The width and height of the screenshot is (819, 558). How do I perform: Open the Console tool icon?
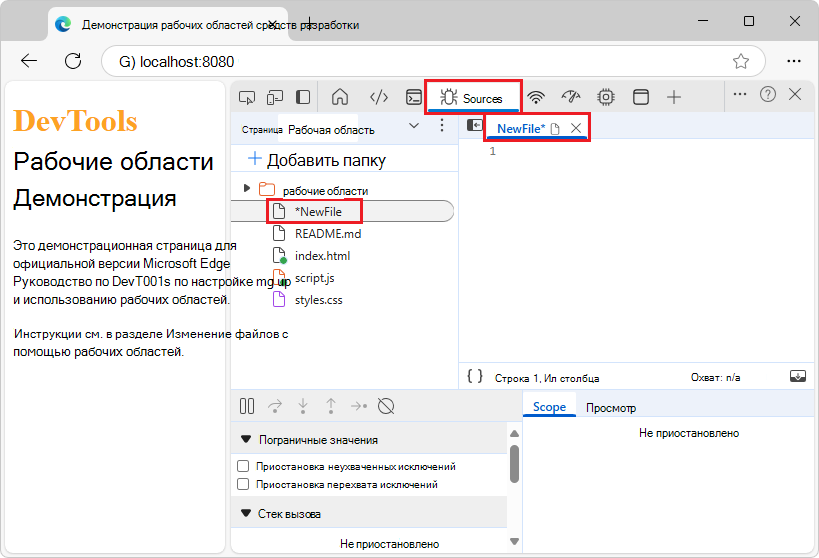(x=414, y=97)
